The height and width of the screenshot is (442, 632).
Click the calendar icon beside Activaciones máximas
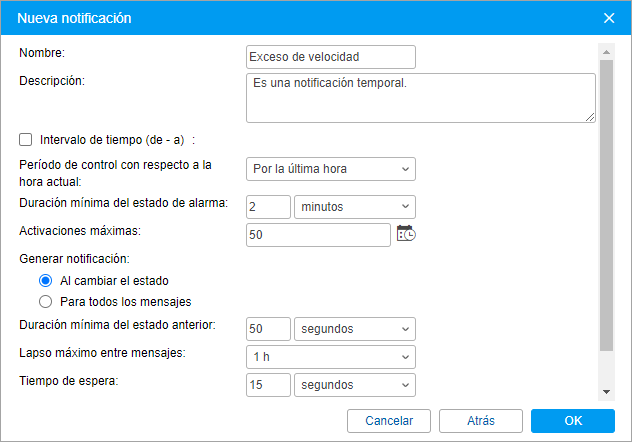tap(405, 234)
